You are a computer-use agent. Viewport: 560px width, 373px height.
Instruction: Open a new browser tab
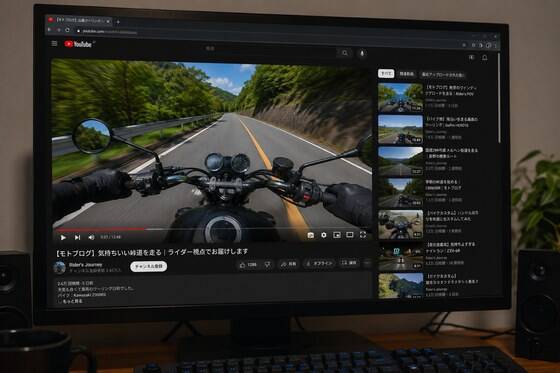(118, 22)
